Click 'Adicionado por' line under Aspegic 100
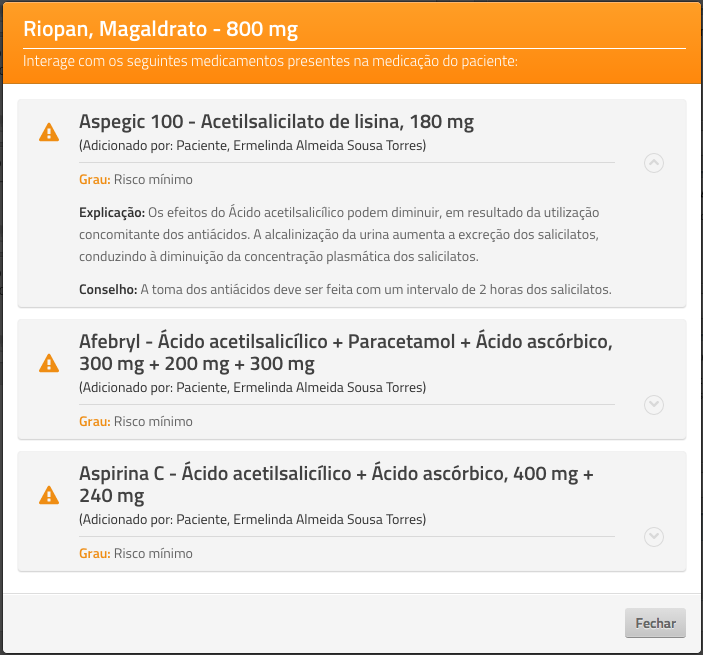 coord(252,146)
